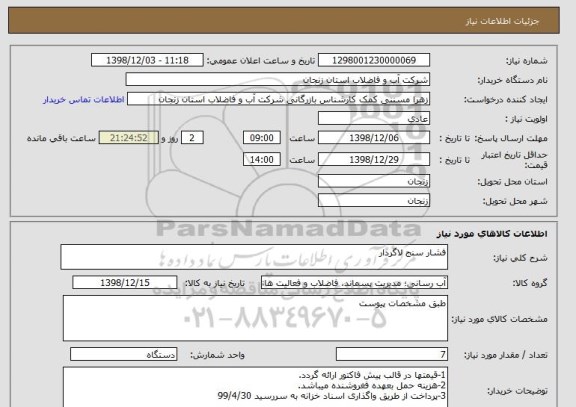This screenshot has height=407, width=576.
Task: Click the priority field showing عادی
Action: [374, 119]
